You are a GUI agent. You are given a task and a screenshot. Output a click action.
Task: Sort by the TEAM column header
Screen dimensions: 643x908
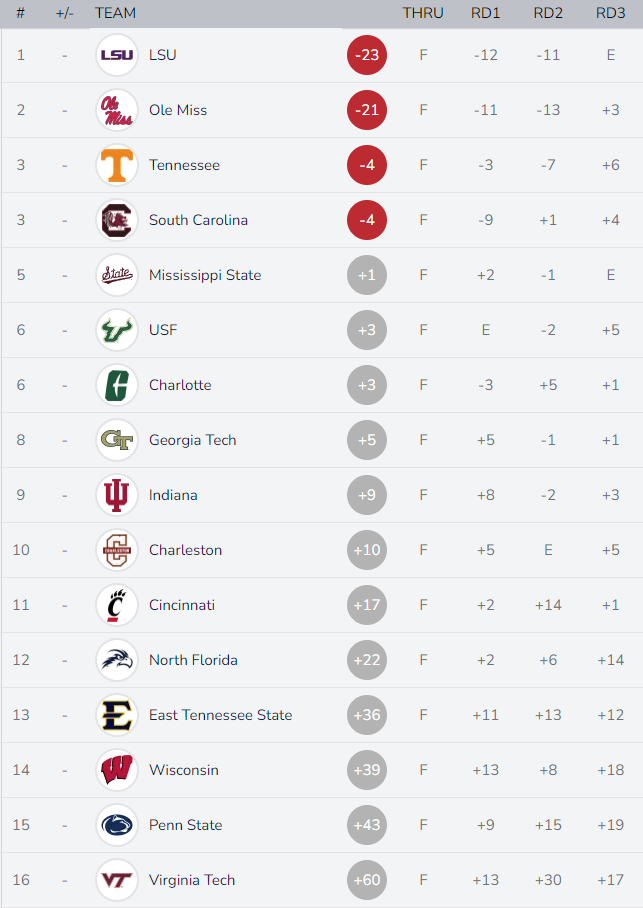click(115, 13)
